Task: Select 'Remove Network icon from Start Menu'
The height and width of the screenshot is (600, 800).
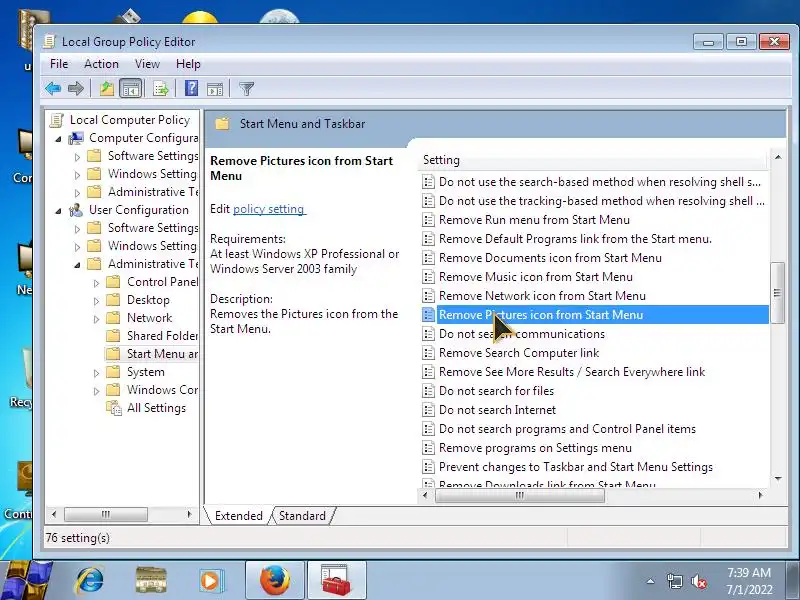Action: (x=542, y=296)
